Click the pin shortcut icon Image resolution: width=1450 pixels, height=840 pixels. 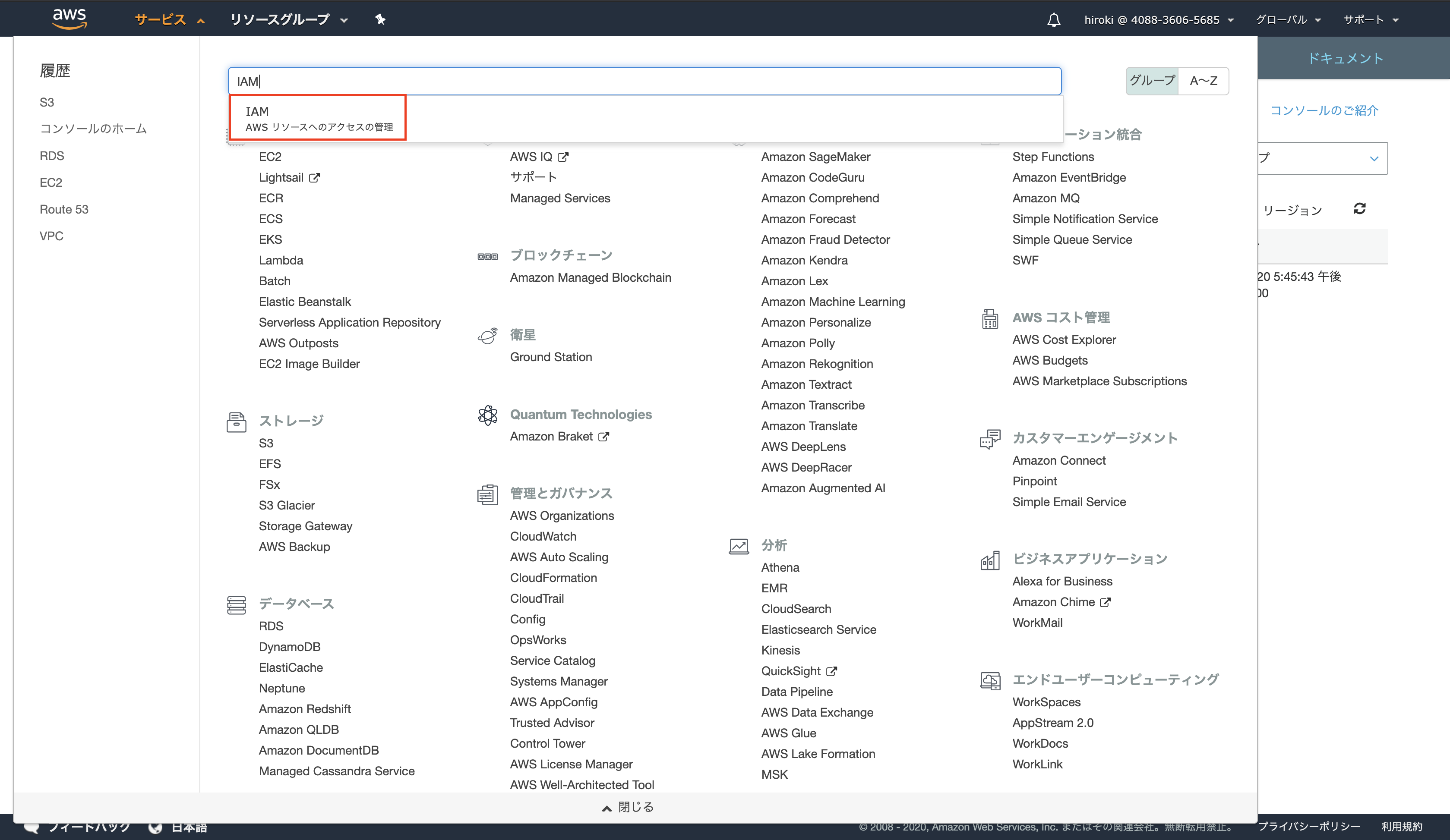[380, 19]
